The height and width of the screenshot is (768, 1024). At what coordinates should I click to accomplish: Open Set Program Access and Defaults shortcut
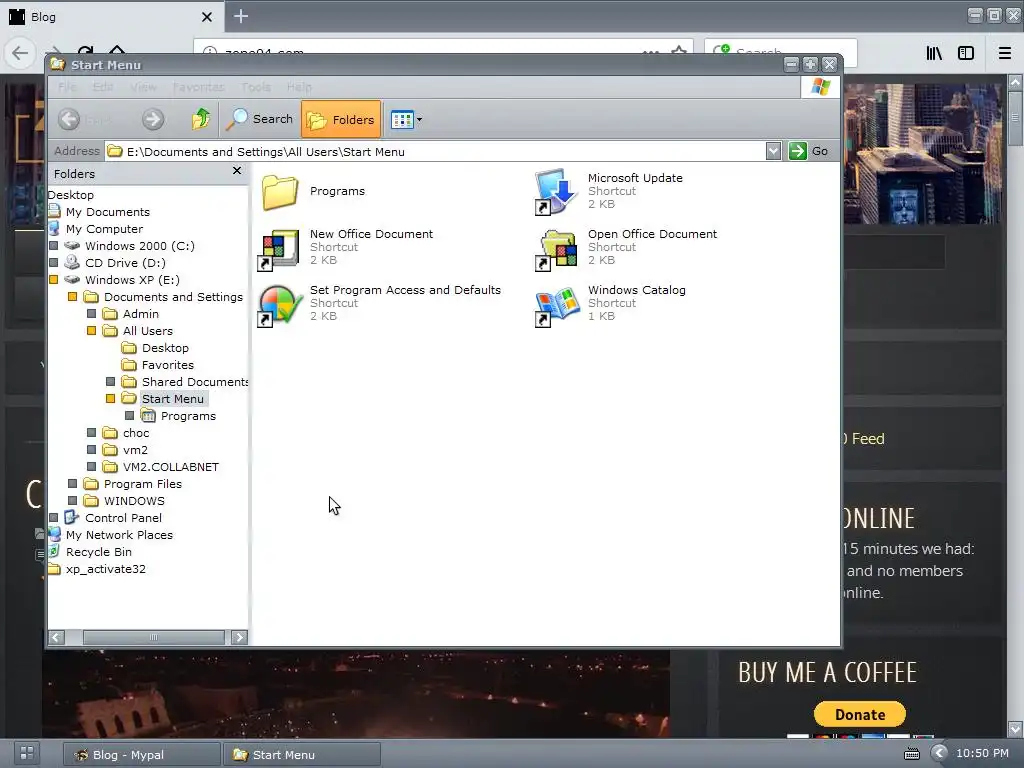pyautogui.click(x=379, y=304)
